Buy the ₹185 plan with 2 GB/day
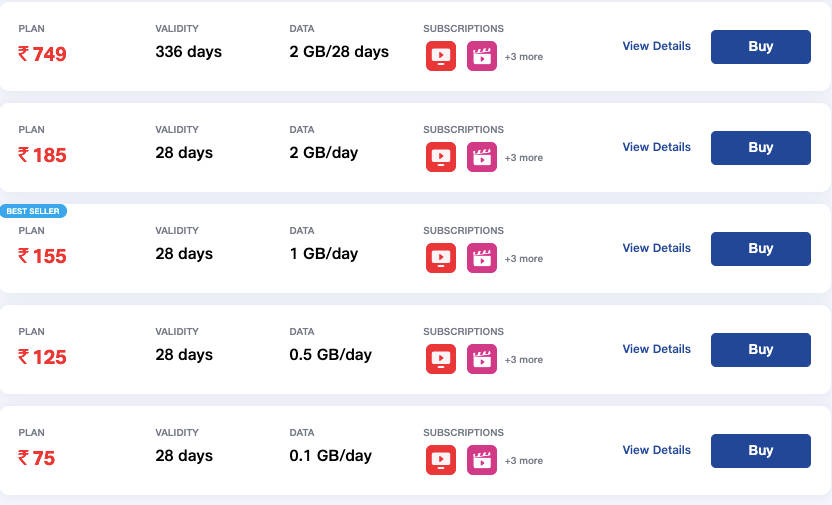 [760, 148]
